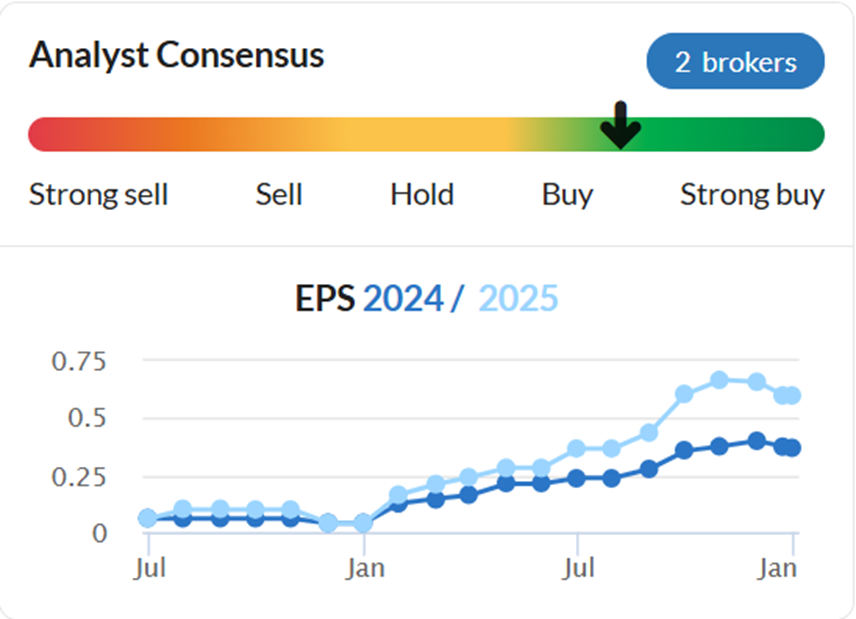Select the first data point above leftmost Jul

coord(148,518)
